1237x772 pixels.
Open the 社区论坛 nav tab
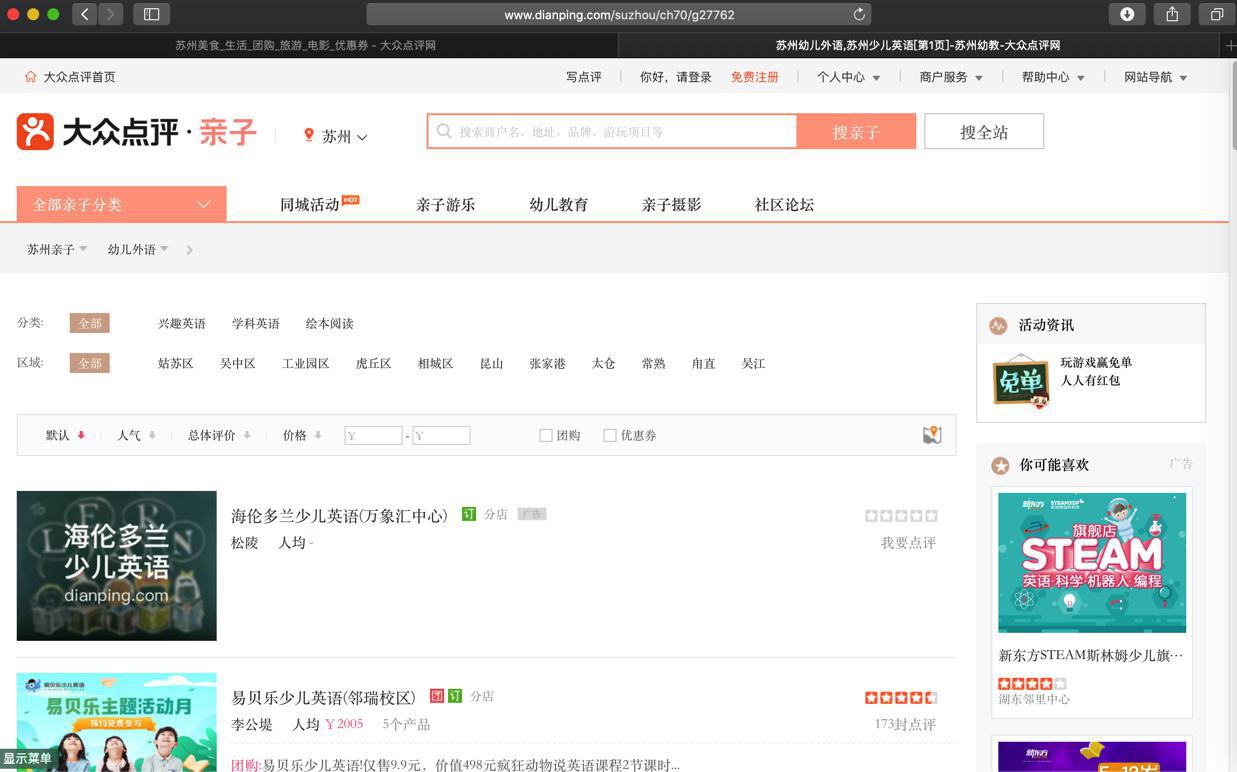click(x=784, y=204)
